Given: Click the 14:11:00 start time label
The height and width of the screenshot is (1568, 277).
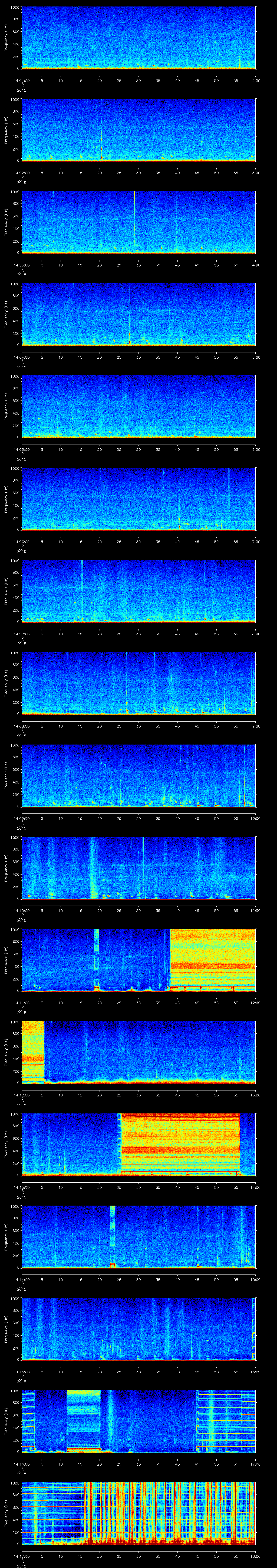Looking at the screenshot, I should pyautogui.click(x=21, y=1003).
